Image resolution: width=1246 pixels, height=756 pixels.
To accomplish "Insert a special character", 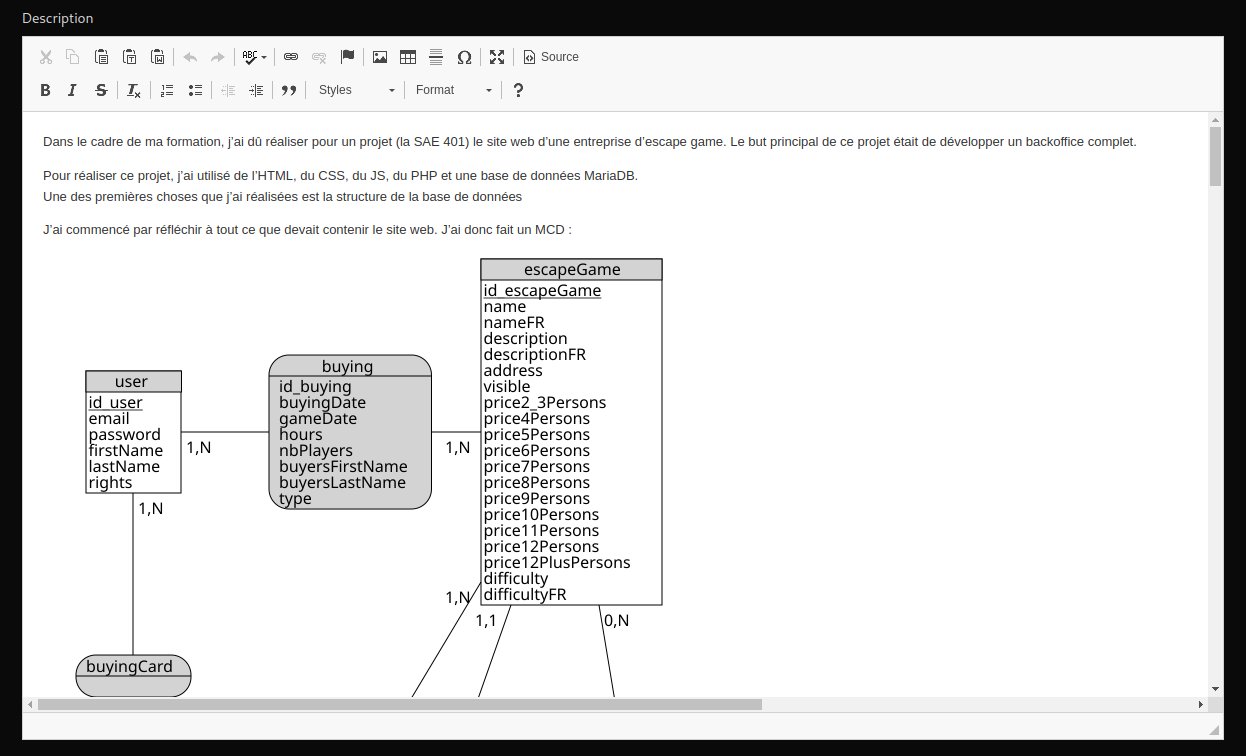I will click(464, 57).
